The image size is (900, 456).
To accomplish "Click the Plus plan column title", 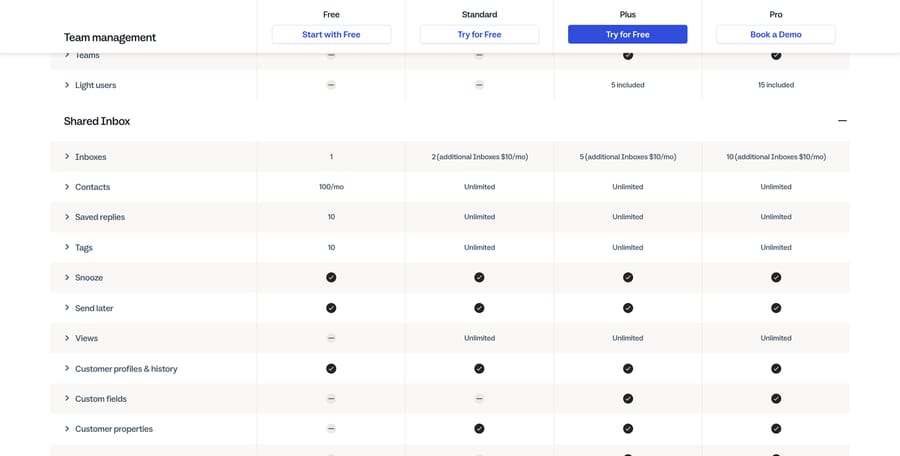I will pyautogui.click(x=628, y=14).
